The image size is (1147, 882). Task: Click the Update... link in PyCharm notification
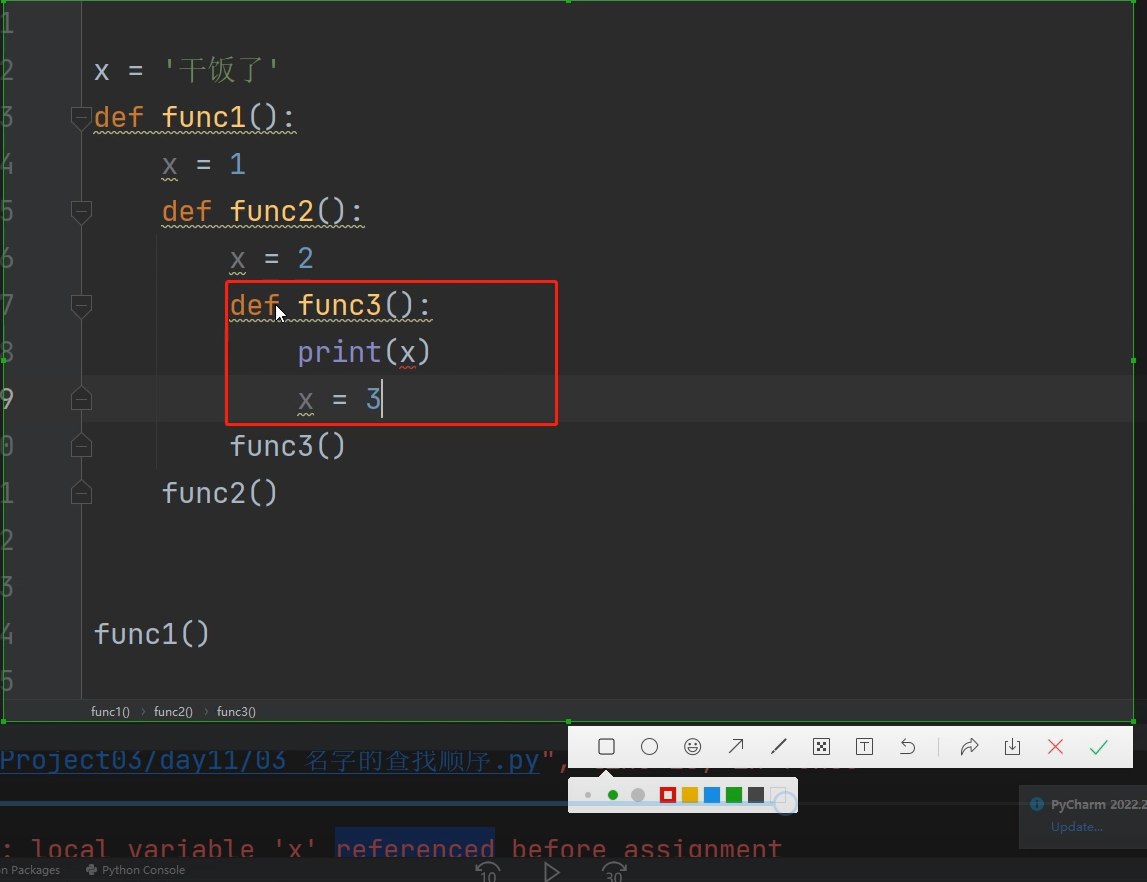(x=1076, y=826)
